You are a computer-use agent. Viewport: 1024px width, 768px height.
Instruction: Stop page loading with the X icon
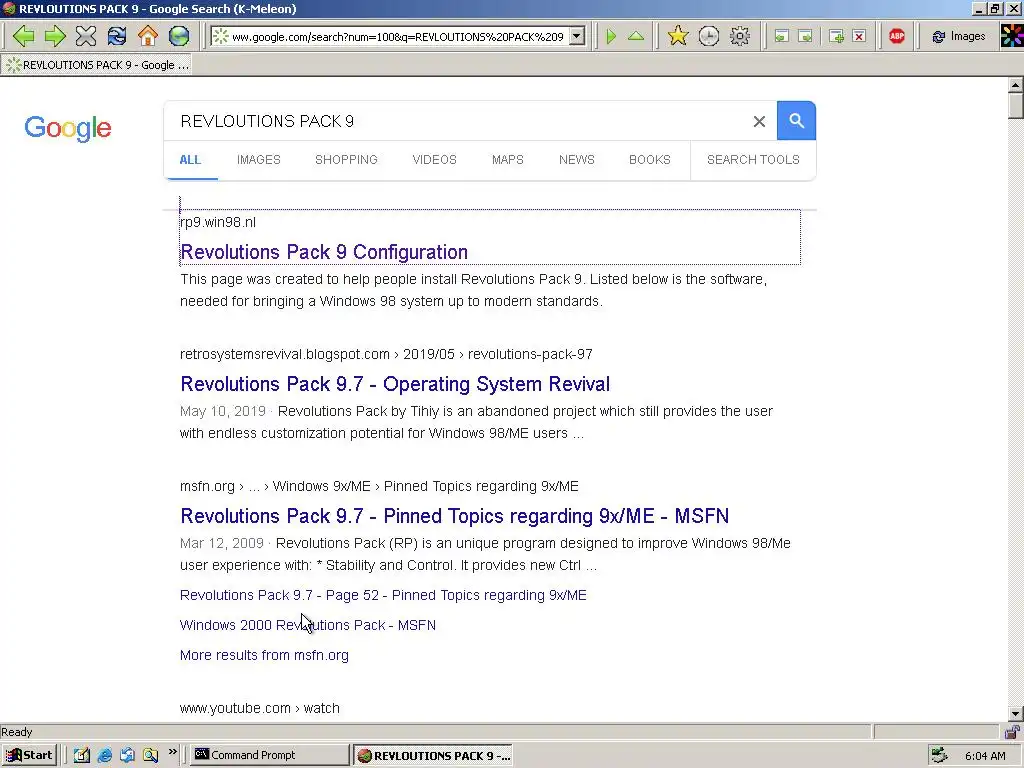(x=86, y=36)
